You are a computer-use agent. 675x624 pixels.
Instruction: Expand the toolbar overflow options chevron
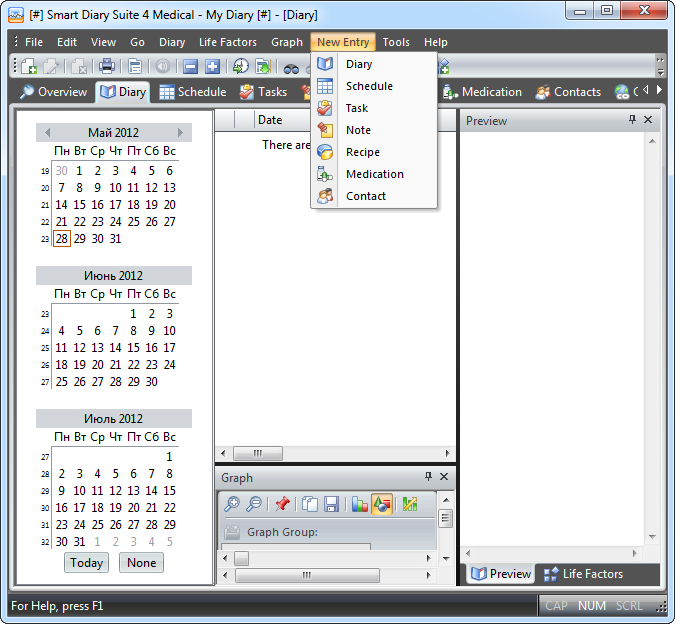pos(660,65)
